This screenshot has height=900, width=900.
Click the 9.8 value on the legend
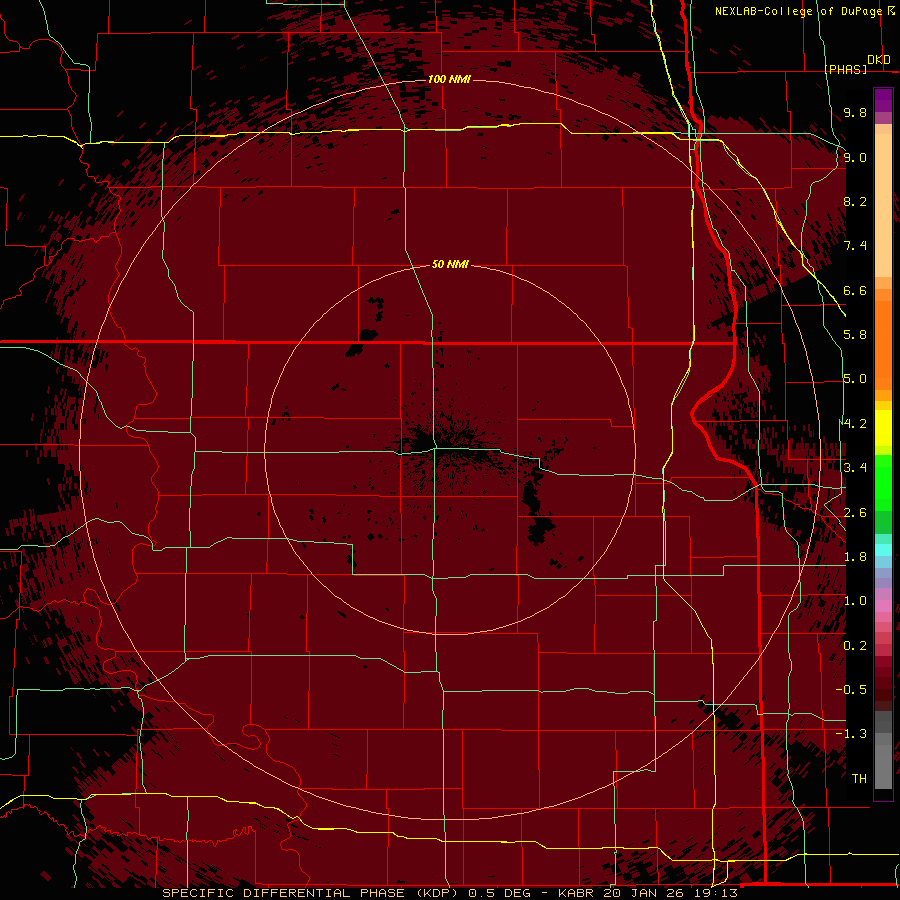coord(855,112)
